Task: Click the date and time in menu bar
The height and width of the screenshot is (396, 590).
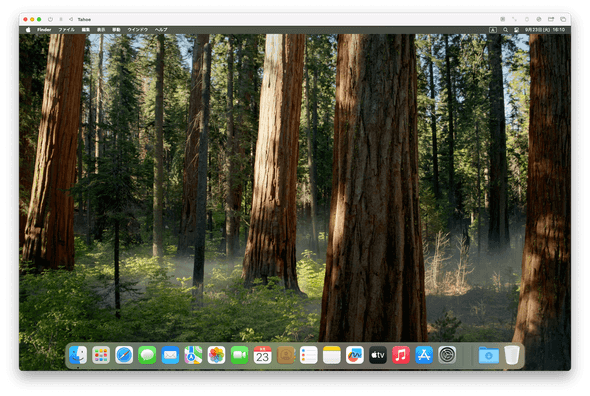Action: tap(545, 30)
